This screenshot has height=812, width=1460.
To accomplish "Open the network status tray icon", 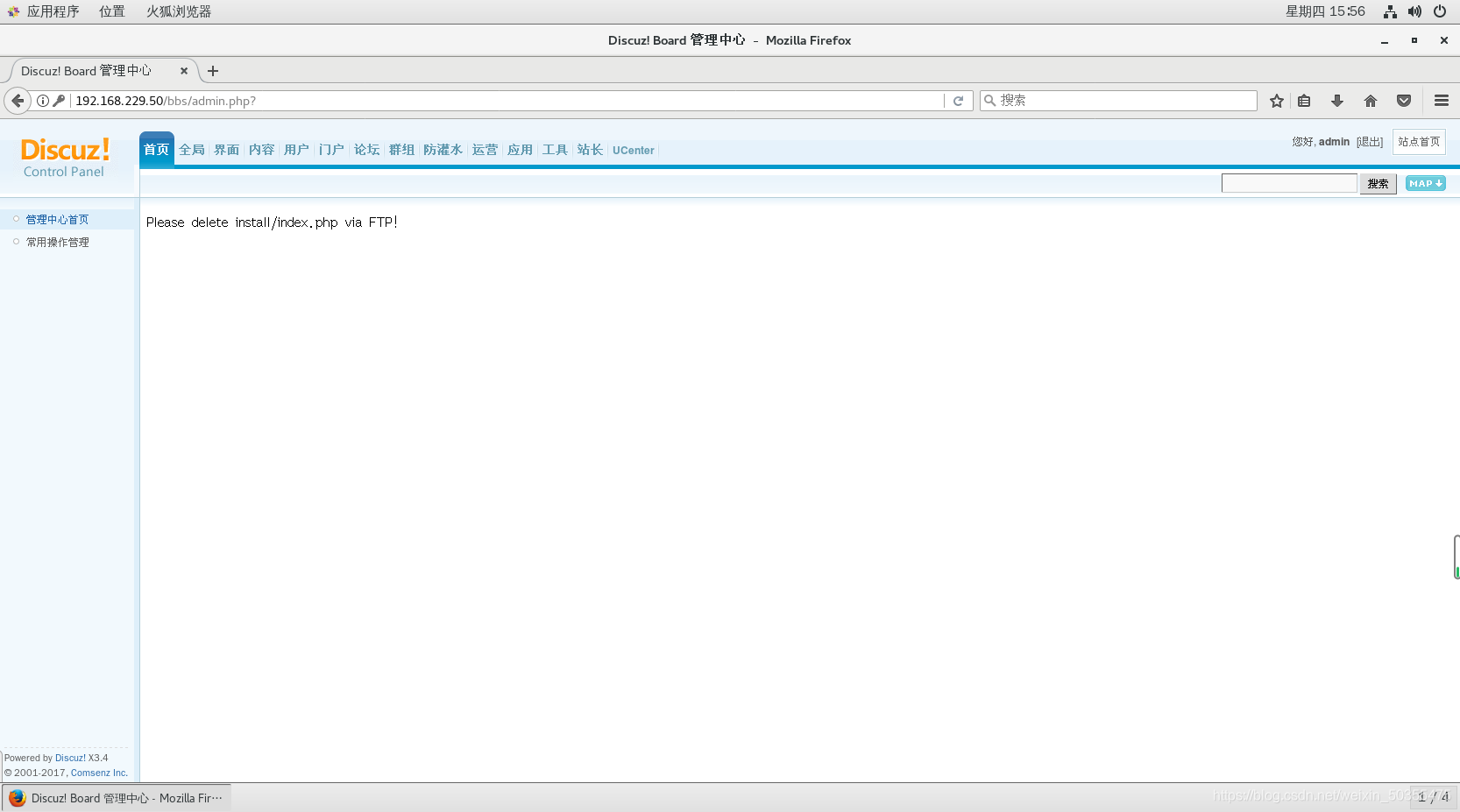I will [x=1390, y=11].
